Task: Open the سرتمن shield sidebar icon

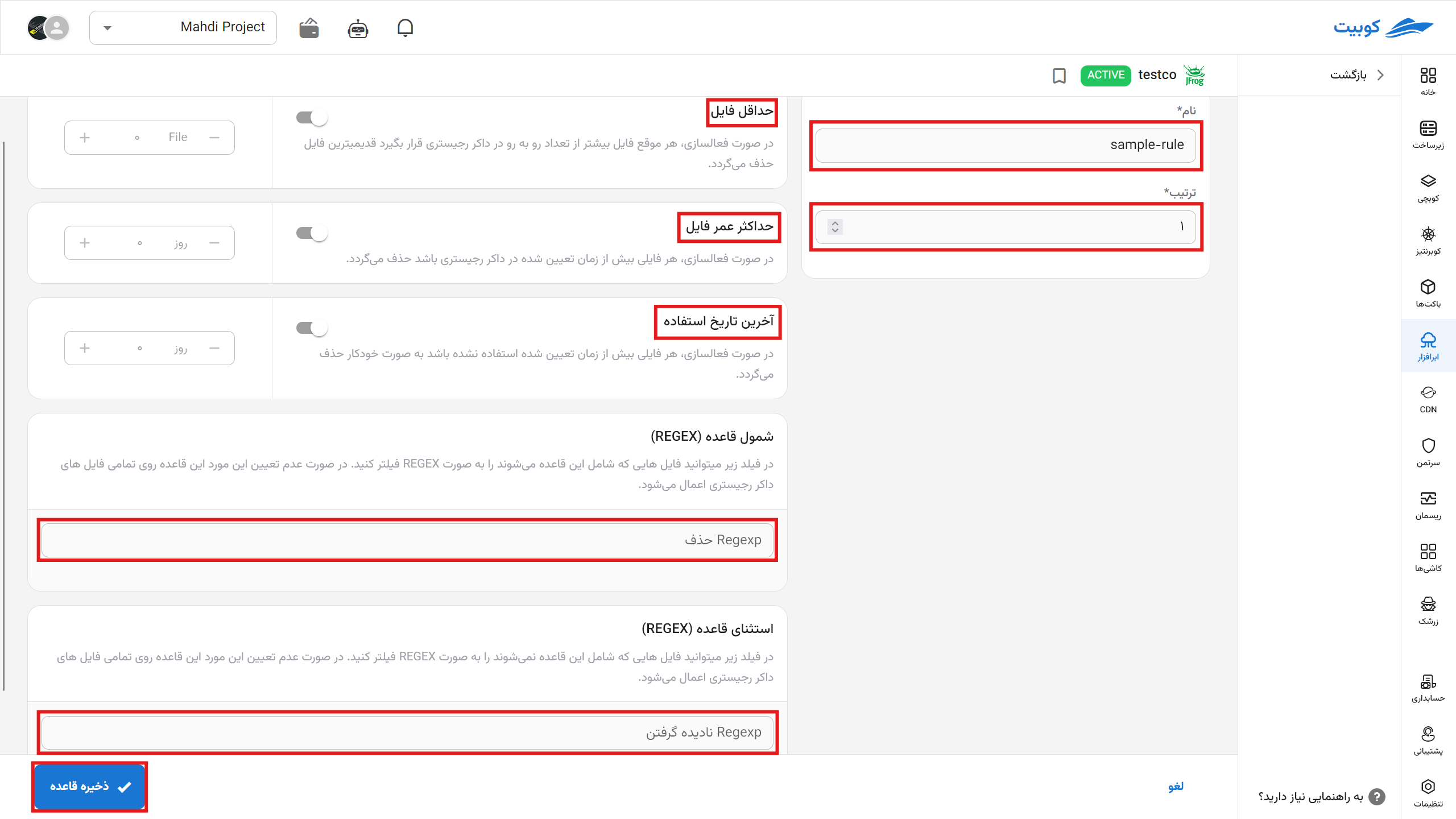Action: pyautogui.click(x=1428, y=452)
